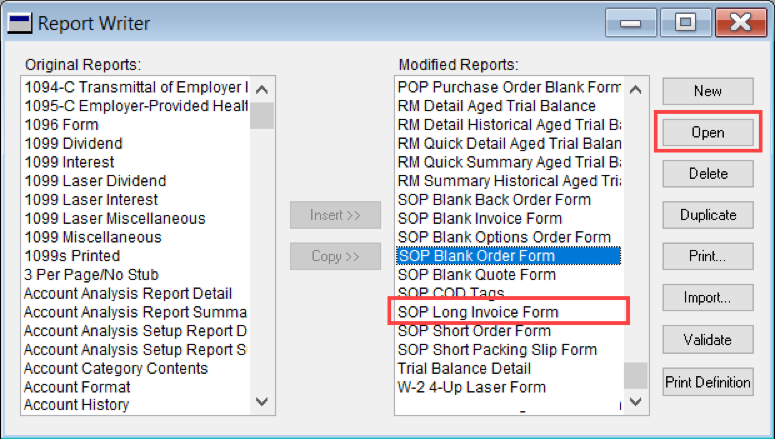The height and width of the screenshot is (439, 775).
Task: Select 1099 Interest in Original Reports
Action: [x=69, y=162]
